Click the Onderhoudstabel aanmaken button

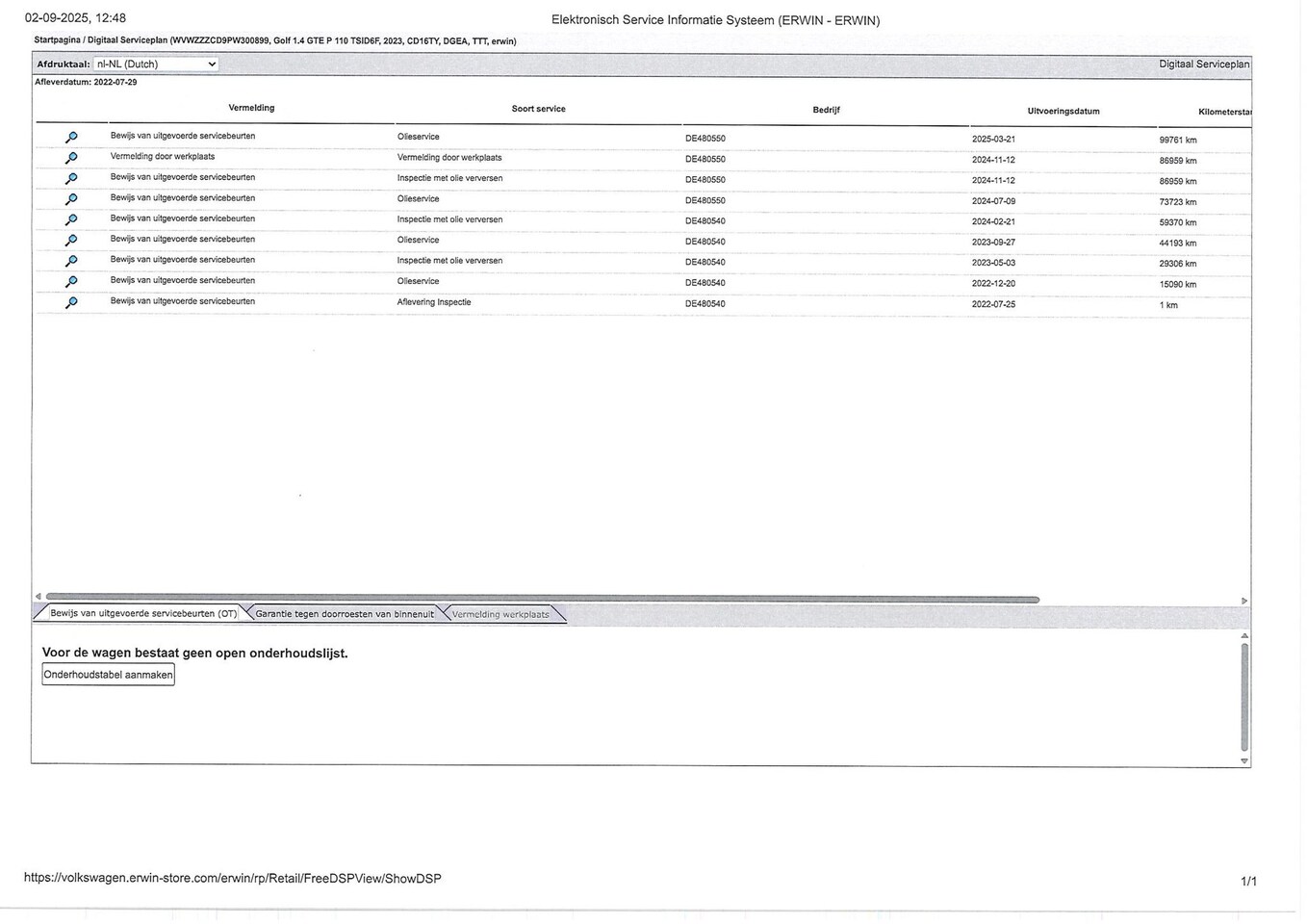tap(109, 675)
